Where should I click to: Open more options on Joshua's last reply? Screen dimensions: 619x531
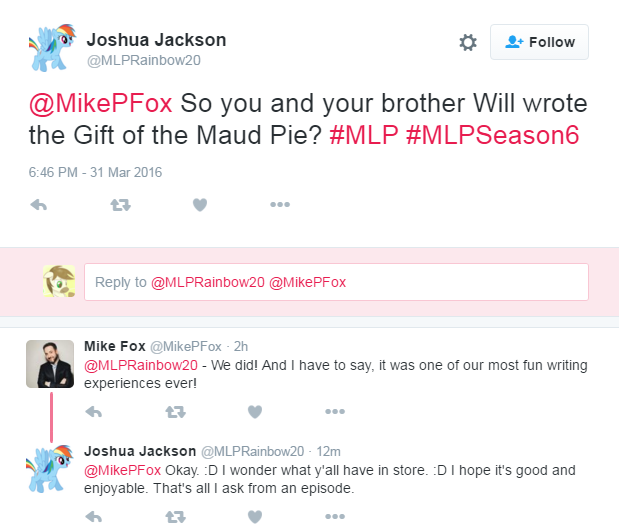[335, 516]
